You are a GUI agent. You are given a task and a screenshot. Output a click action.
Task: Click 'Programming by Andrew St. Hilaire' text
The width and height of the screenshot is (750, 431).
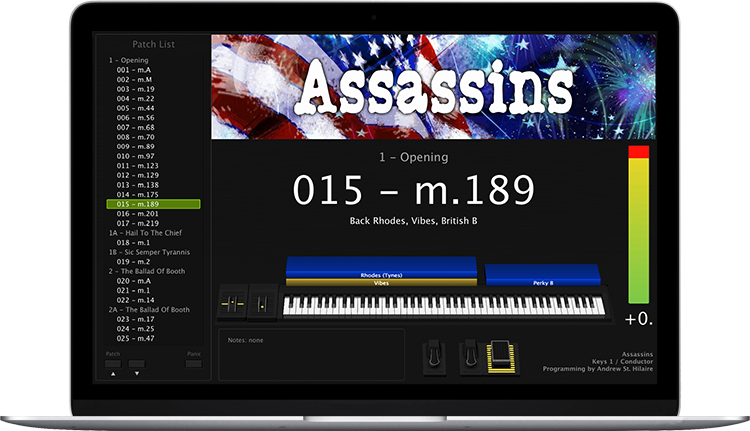pyautogui.click(x=598, y=369)
